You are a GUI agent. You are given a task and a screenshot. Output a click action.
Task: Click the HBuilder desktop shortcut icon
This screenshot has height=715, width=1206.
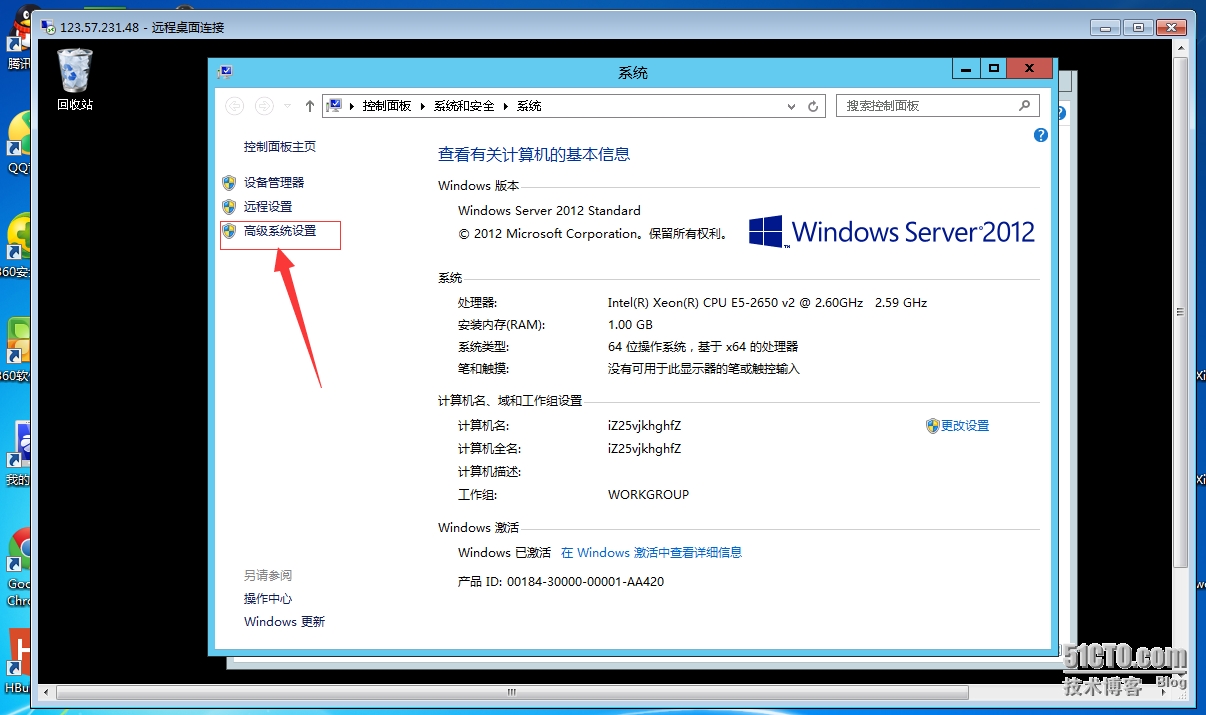(18, 661)
